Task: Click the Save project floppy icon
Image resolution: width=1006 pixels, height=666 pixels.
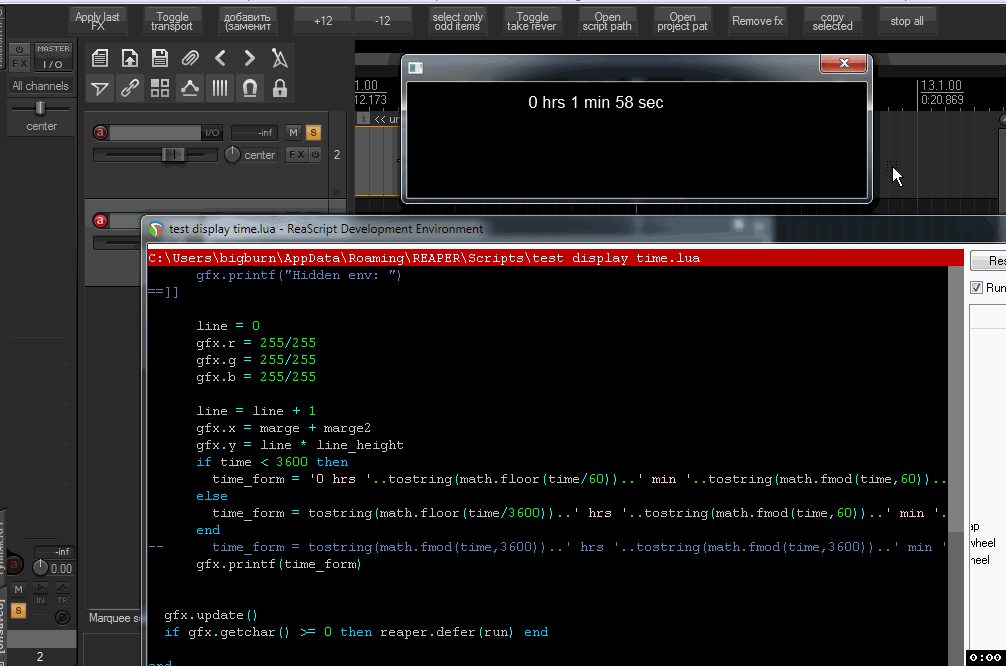Action: pyautogui.click(x=160, y=58)
